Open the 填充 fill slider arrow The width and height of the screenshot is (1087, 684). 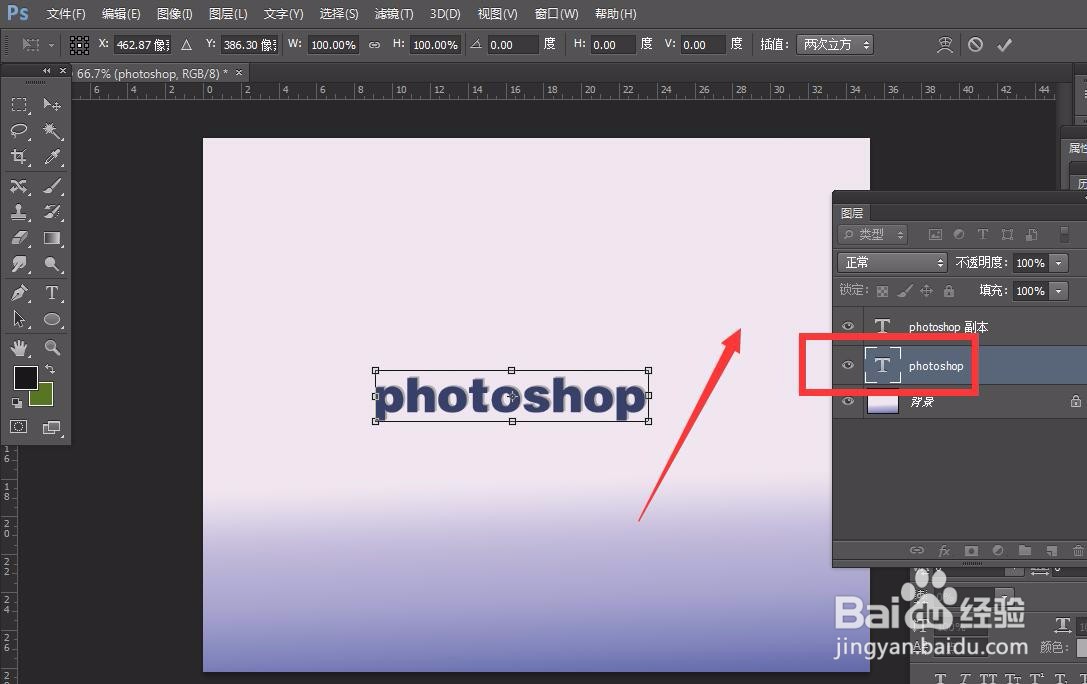click(1059, 291)
